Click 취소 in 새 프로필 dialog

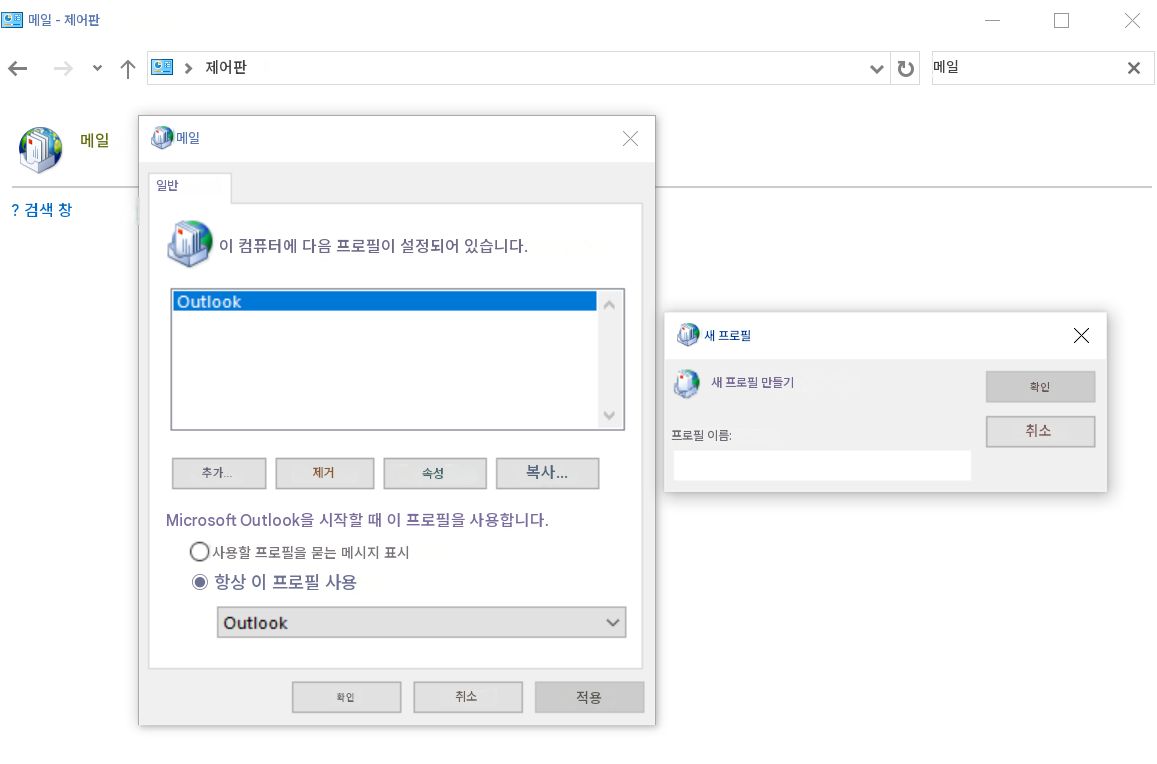(1040, 432)
